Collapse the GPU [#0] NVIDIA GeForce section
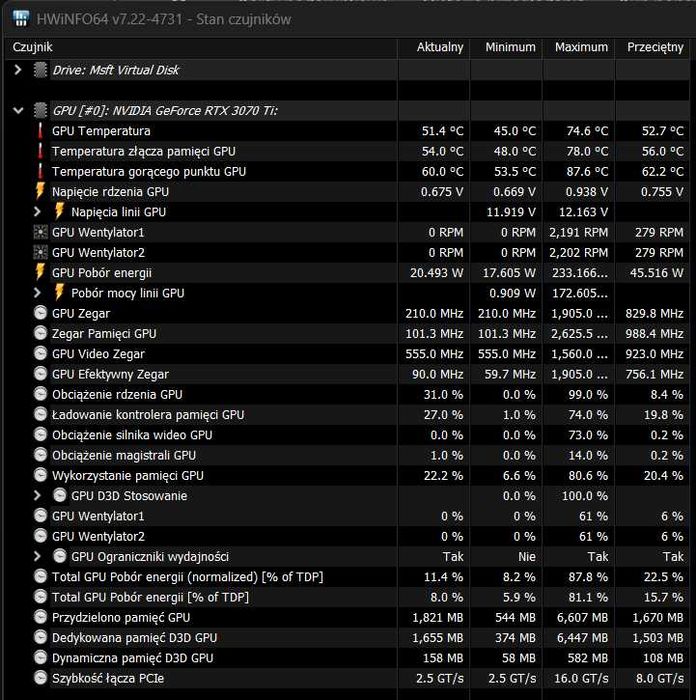Image resolution: width=696 pixels, height=700 pixels. coord(18,110)
